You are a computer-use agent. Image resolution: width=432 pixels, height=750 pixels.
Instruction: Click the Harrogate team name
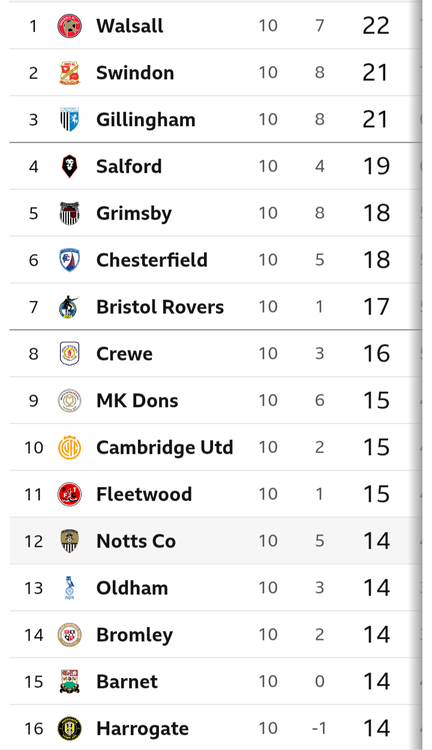[143, 729]
